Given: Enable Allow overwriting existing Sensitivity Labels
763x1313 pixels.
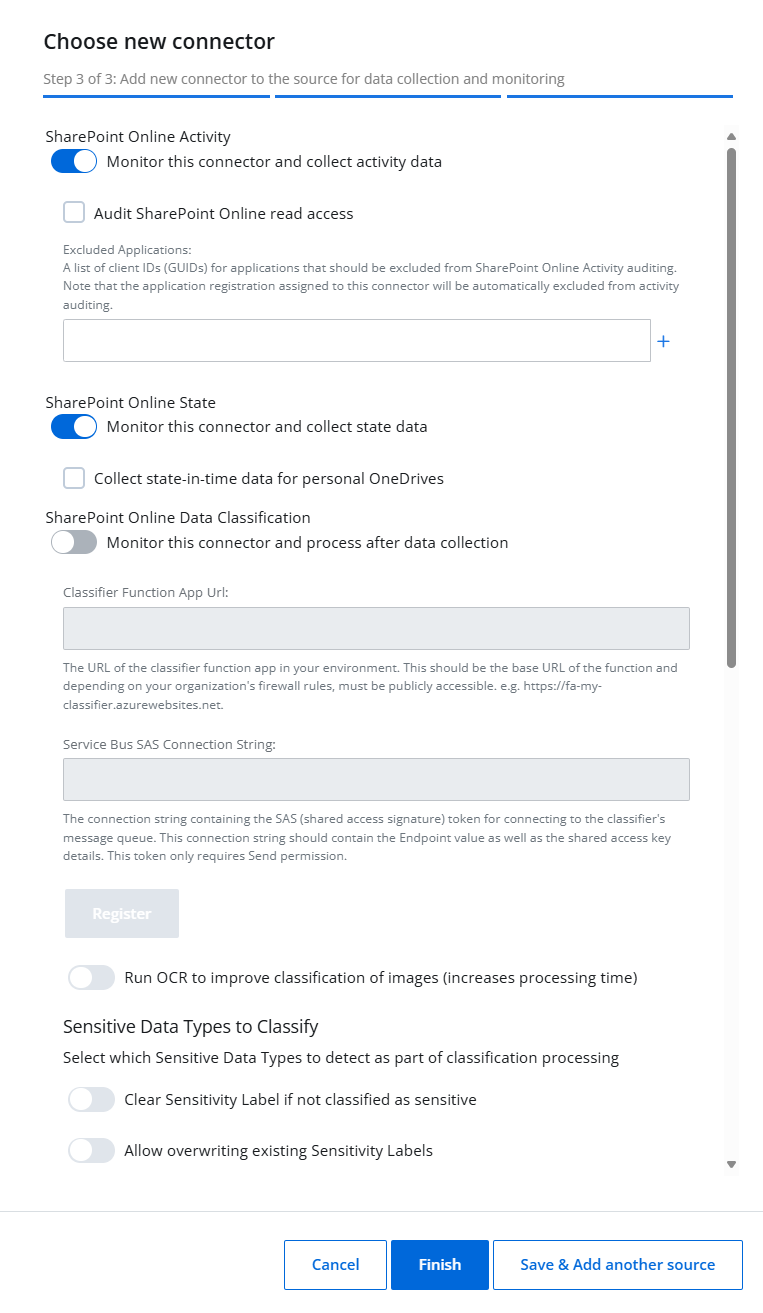Looking at the screenshot, I should (91, 1150).
